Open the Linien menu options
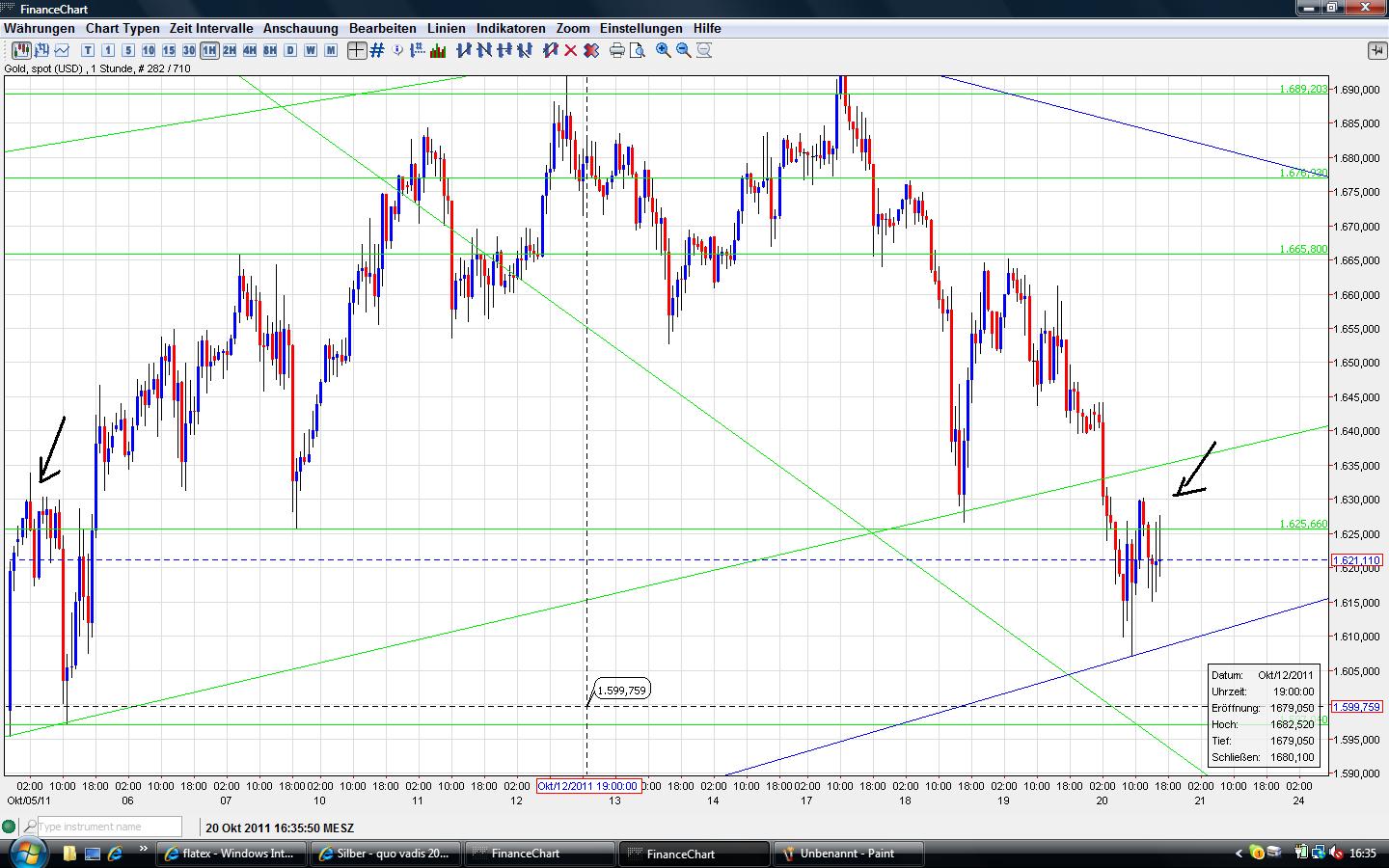1389x868 pixels. (446, 28)
